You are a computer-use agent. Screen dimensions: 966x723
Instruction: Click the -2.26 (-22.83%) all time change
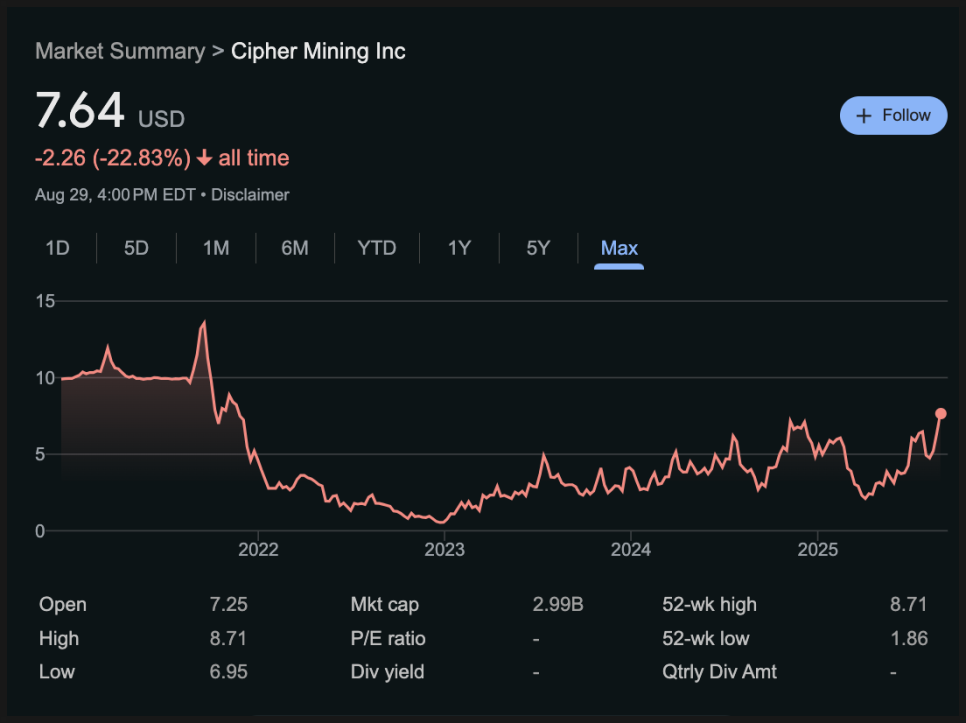tap(162, 158)
